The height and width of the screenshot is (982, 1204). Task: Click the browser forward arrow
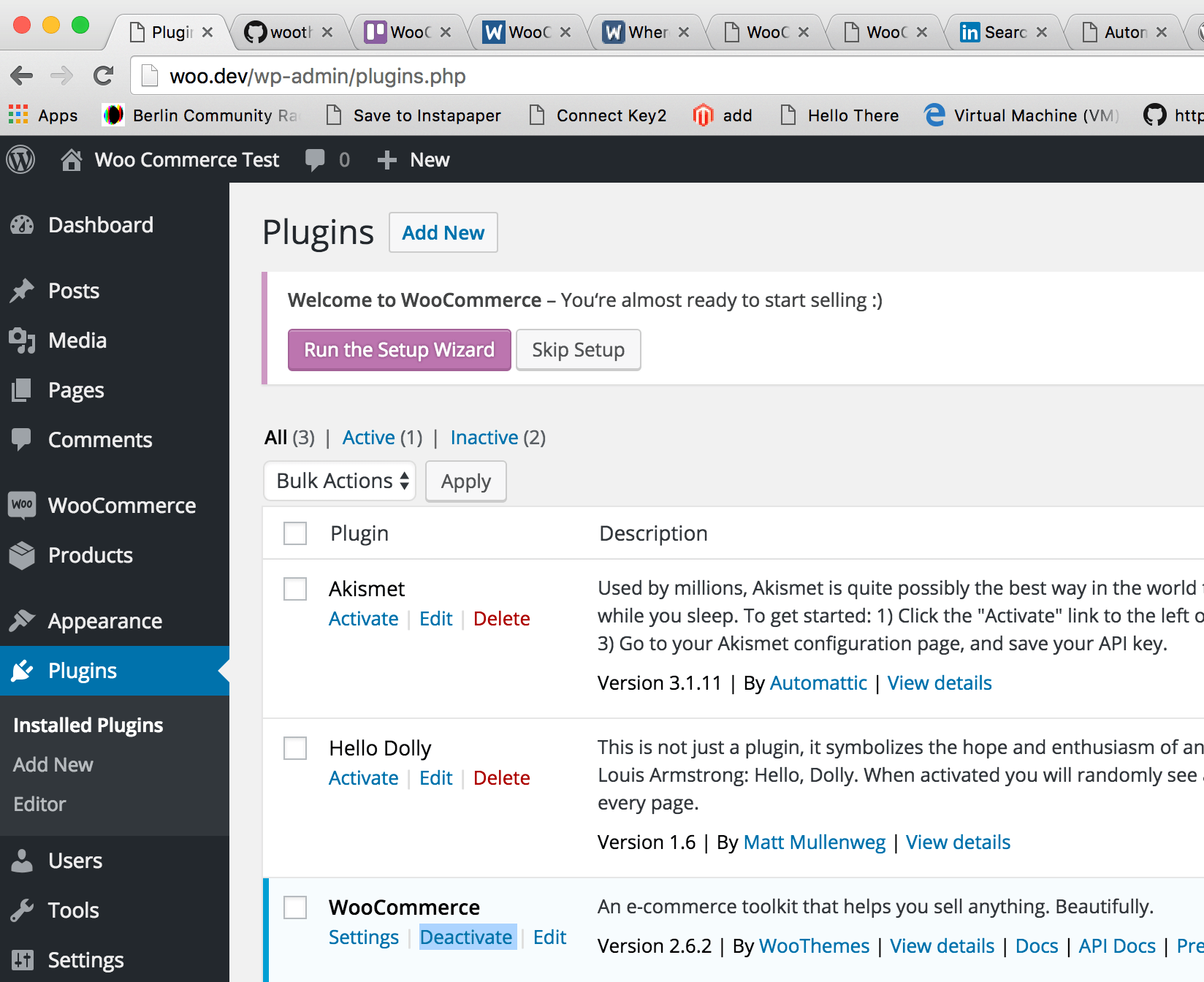point(62,75)
